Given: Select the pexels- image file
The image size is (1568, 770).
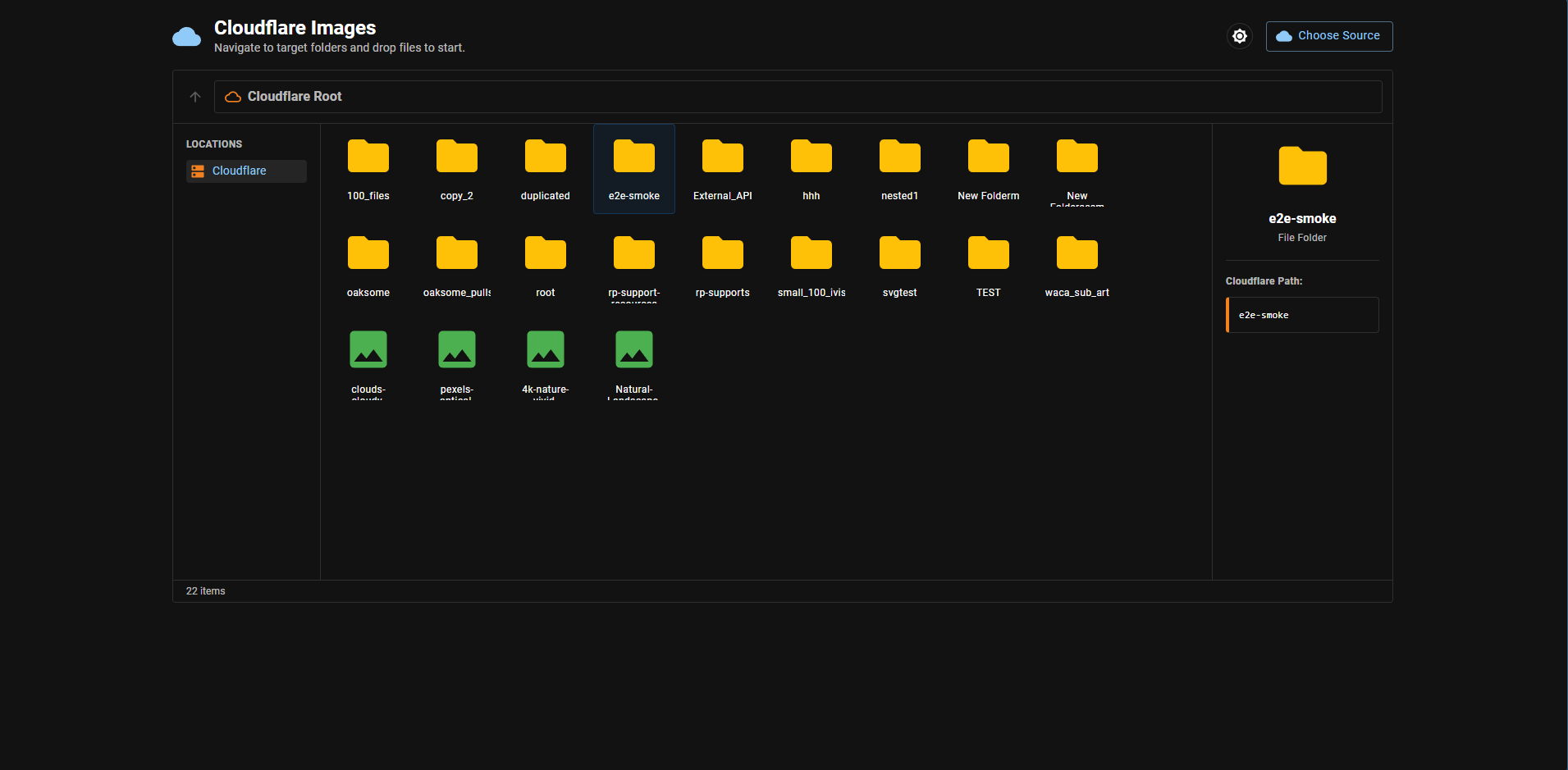Looking at the screenshot, I should [x=457, y=362].
